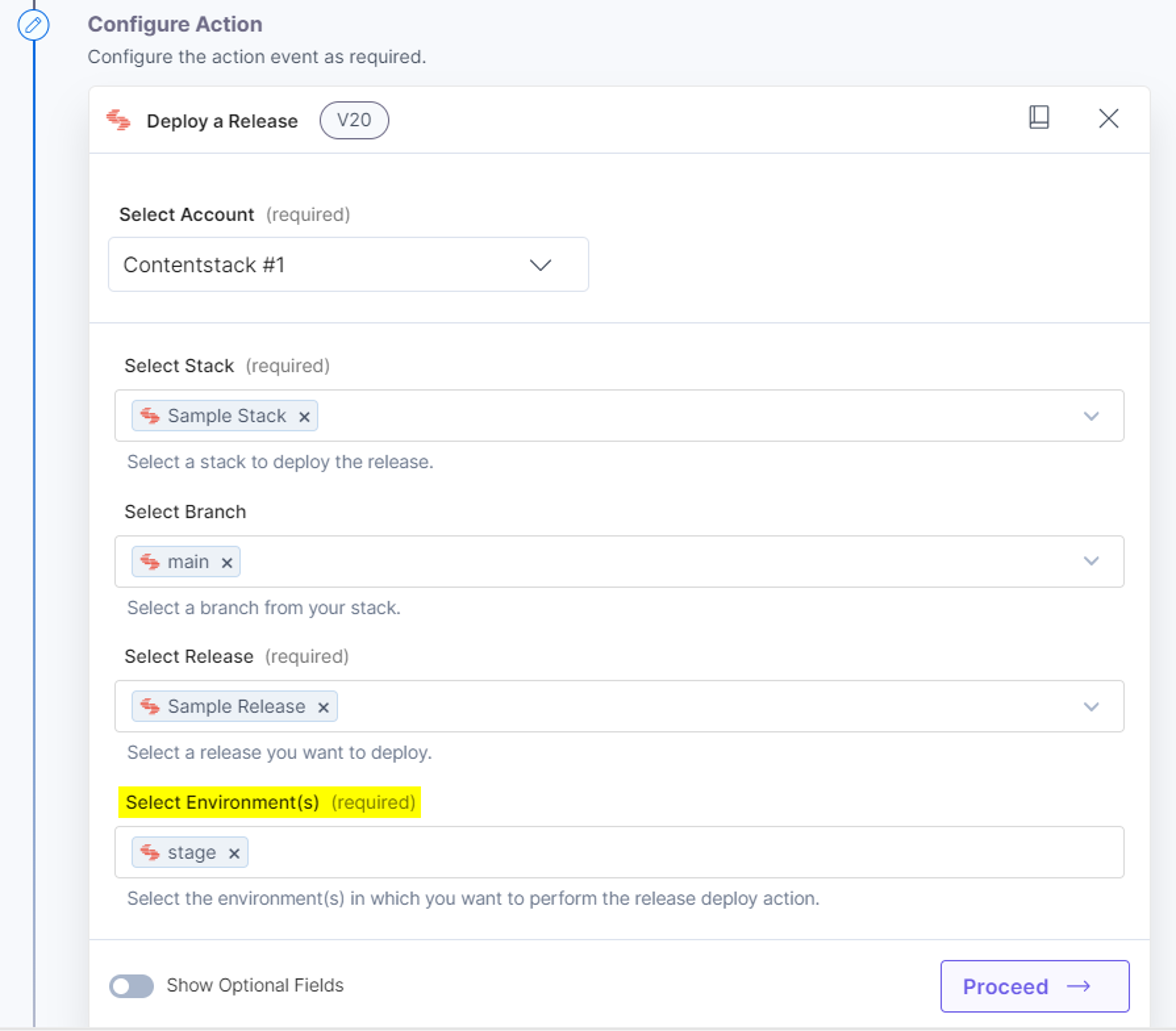1176x1031 pixels.
Task: Click inside the Select Environment(s) field
Action: point(619,852)
